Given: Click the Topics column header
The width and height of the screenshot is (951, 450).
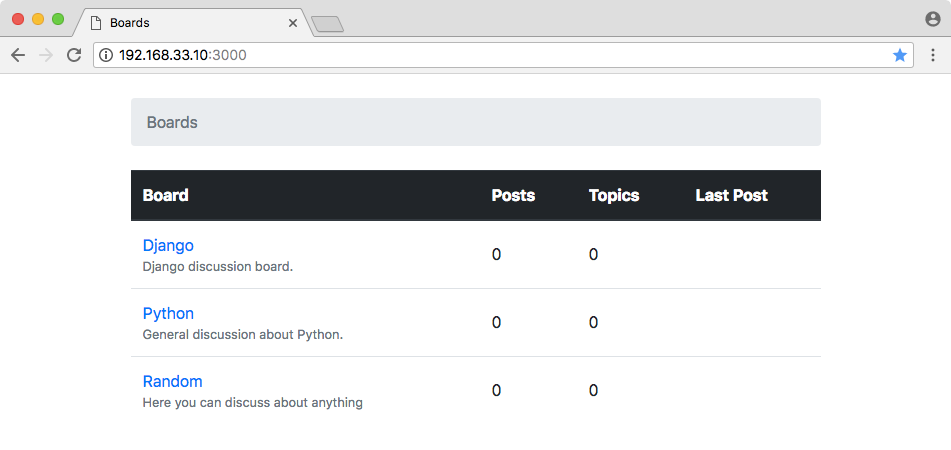Looking at the screenshot, I should 614,195.
